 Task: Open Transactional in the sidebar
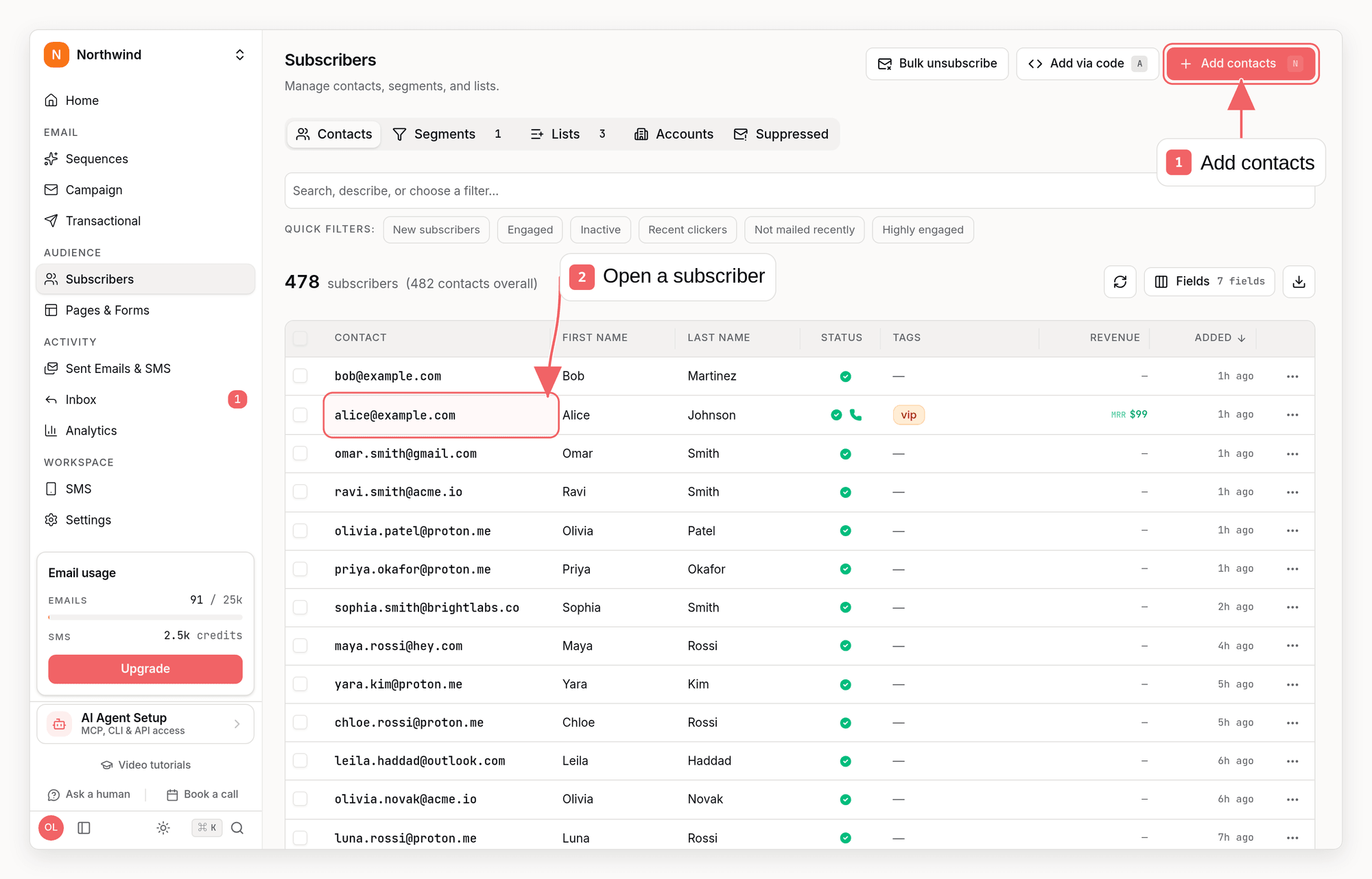145,221
